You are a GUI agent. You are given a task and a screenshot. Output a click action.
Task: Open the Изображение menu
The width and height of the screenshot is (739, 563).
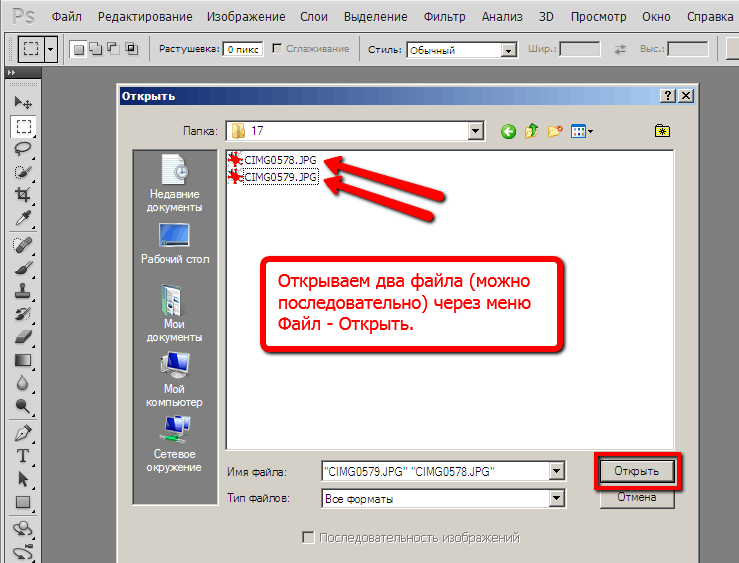(246, 17)
